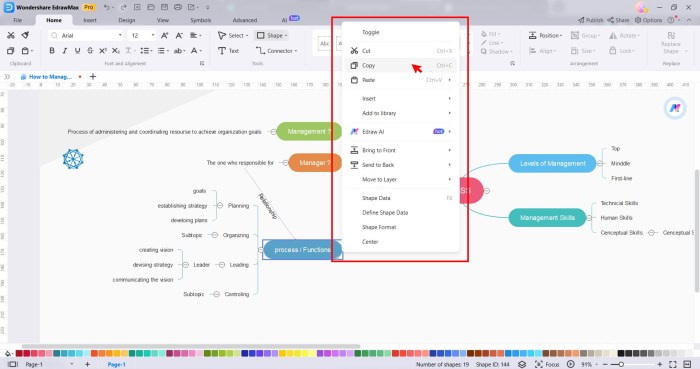Click the Share button
The height and width of the screenshot is (369, 700).
618,20
